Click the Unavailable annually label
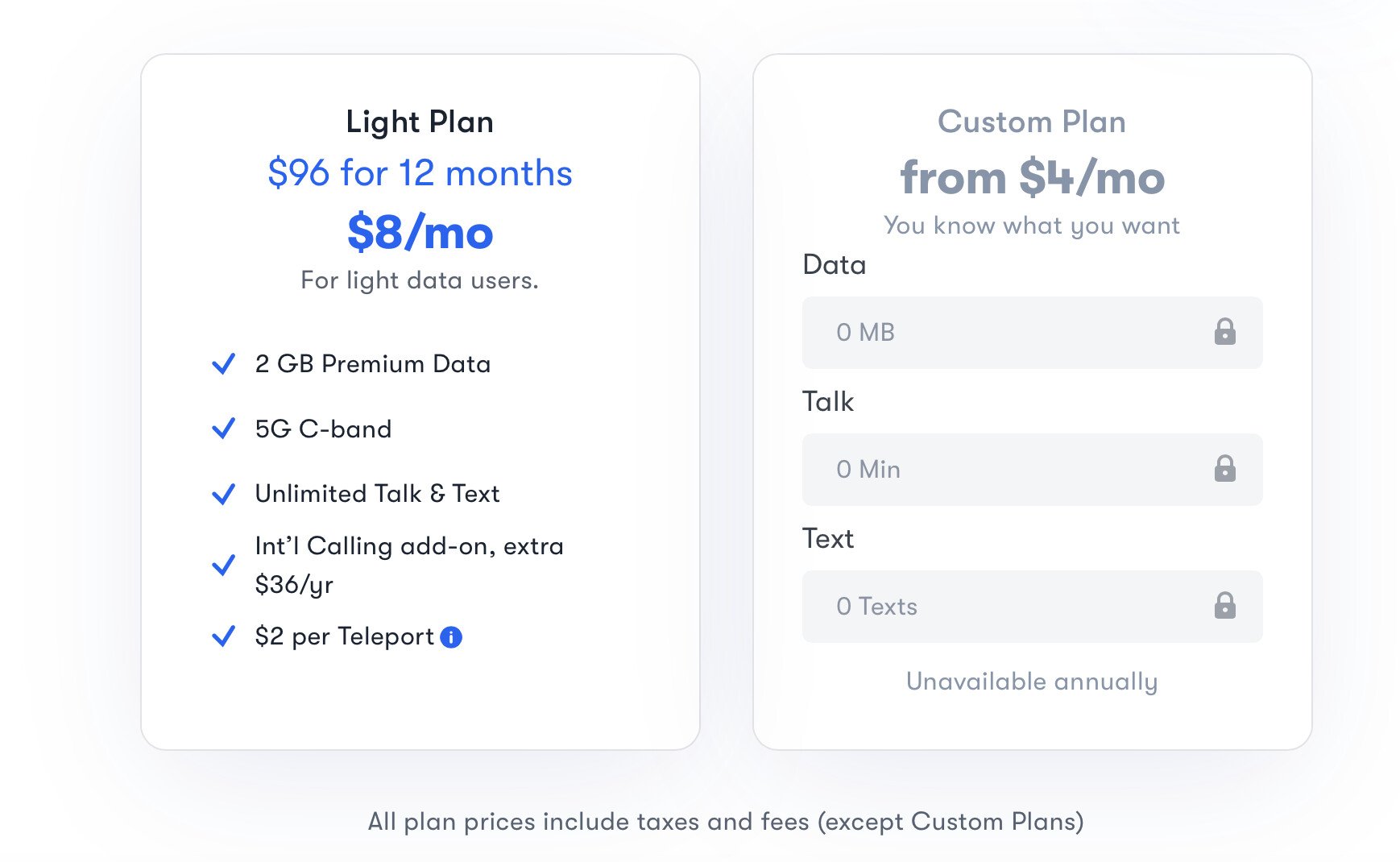 (1032, 682)
